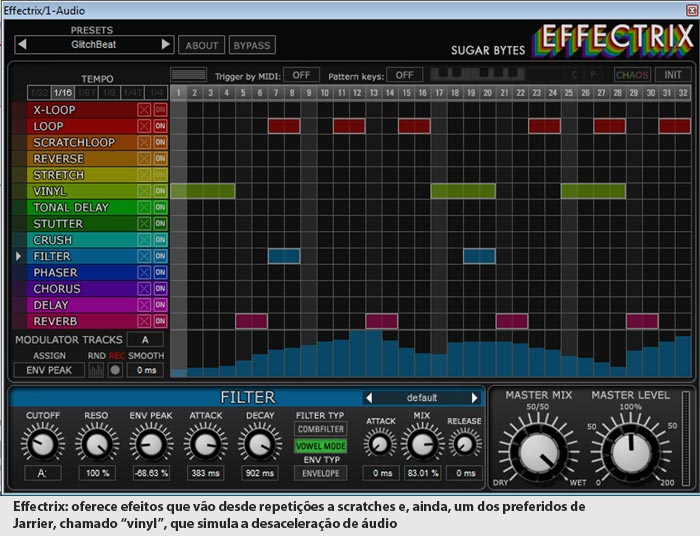The width and height of the screenshot is (700, 536).
Task: Click the ABOUT button
Action: click(202, 45)
